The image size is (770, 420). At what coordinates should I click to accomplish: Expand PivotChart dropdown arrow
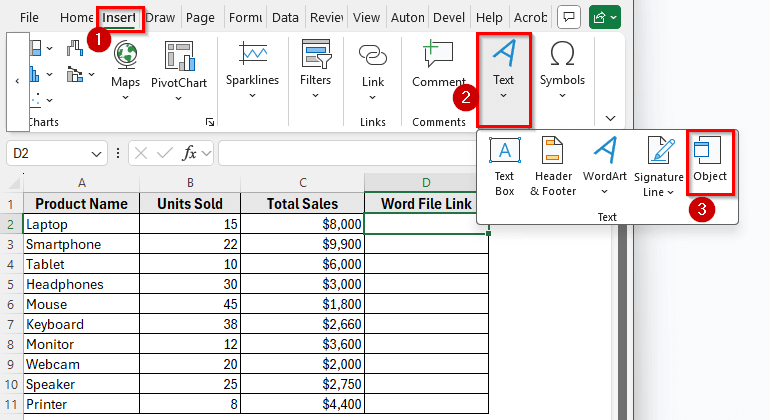pos(179,99)
